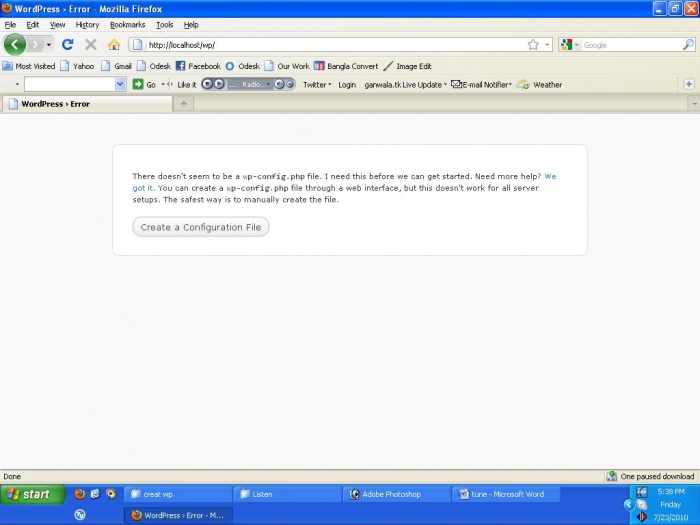Image resolution: width=700 pixels, height=525 pixels.
Task: Click the toolbar search text field
Action: (x=70, y=84)
